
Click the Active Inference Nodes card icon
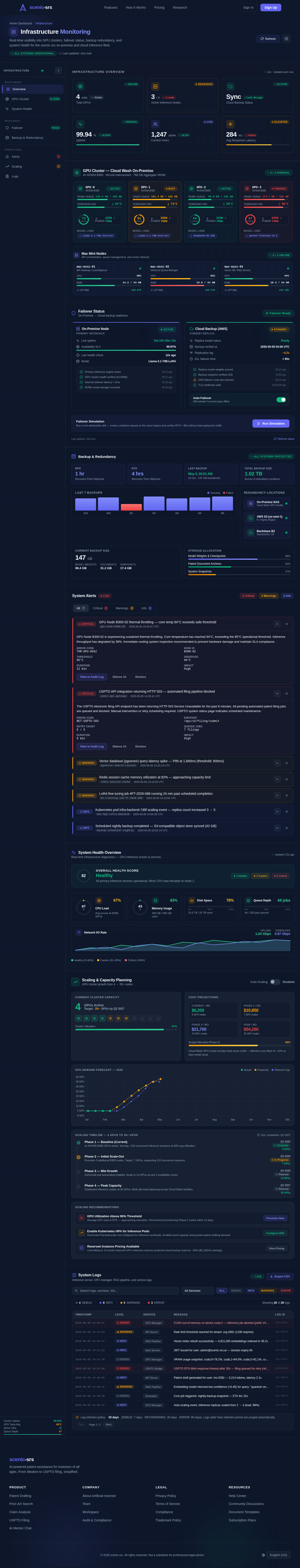(x=155, y=87)
